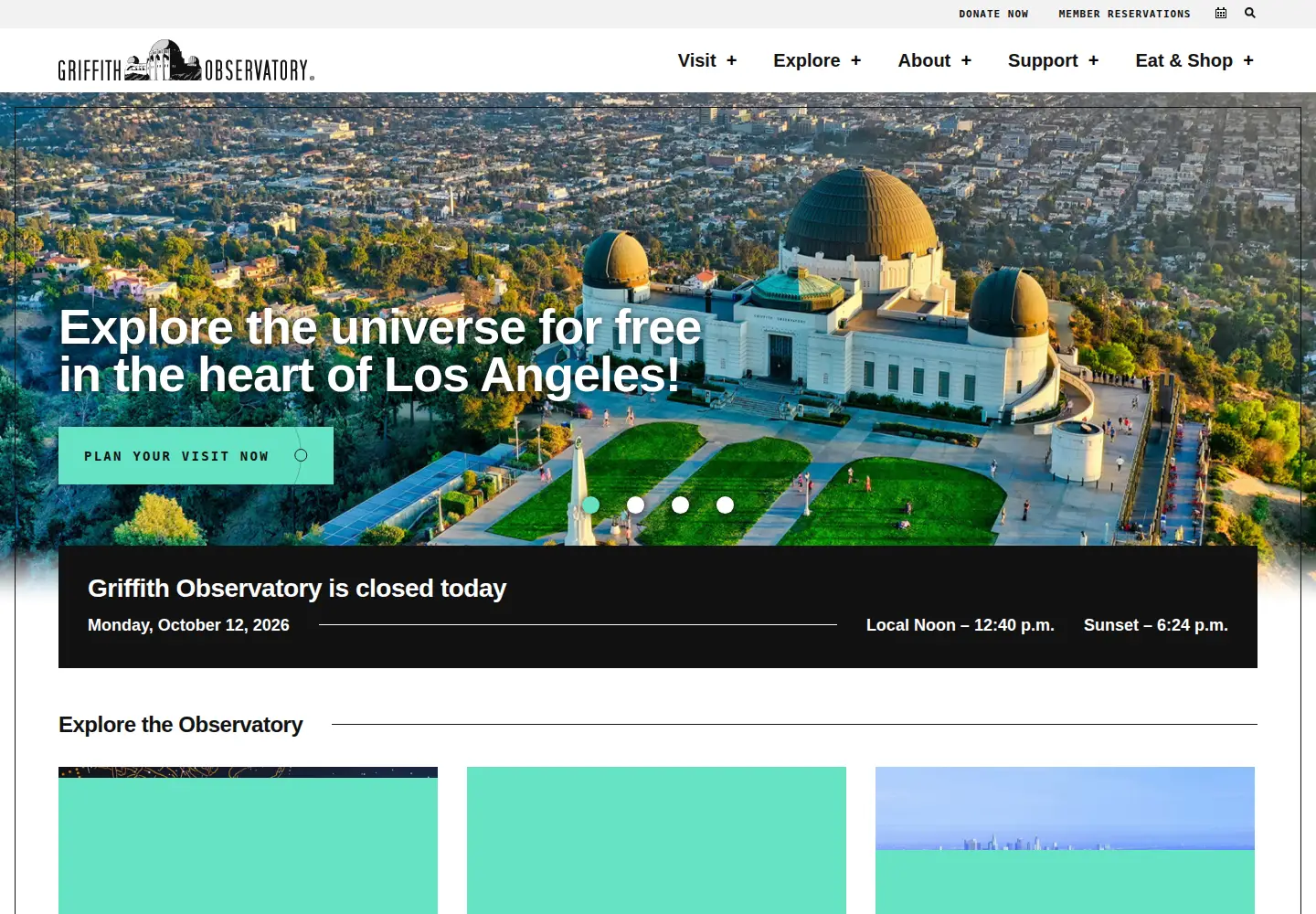Click the Plan Your Visit Now button
The image size is (1316, 914).
click(x=196, y=455)
